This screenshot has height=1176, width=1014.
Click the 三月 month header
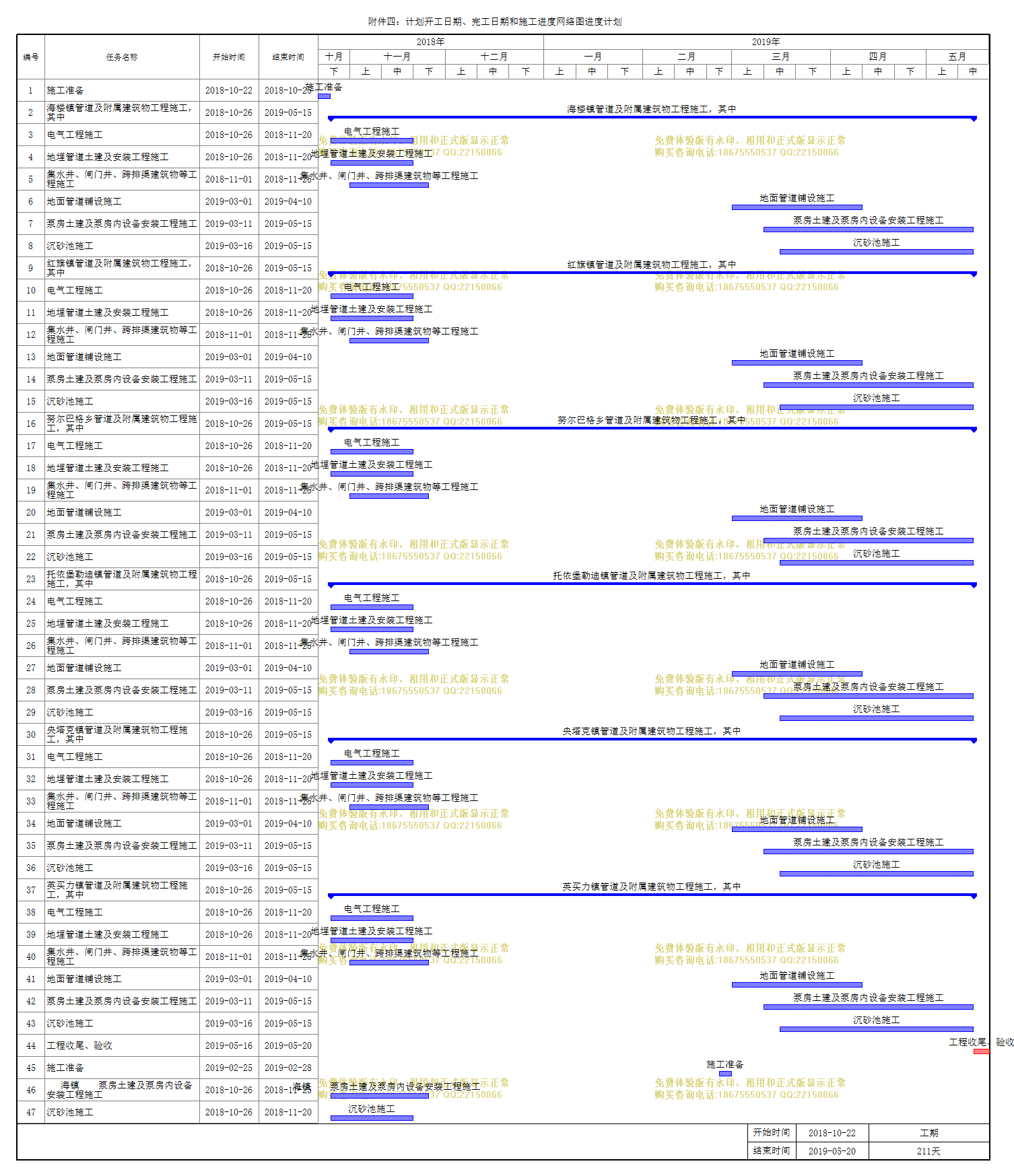coord(781,57)
